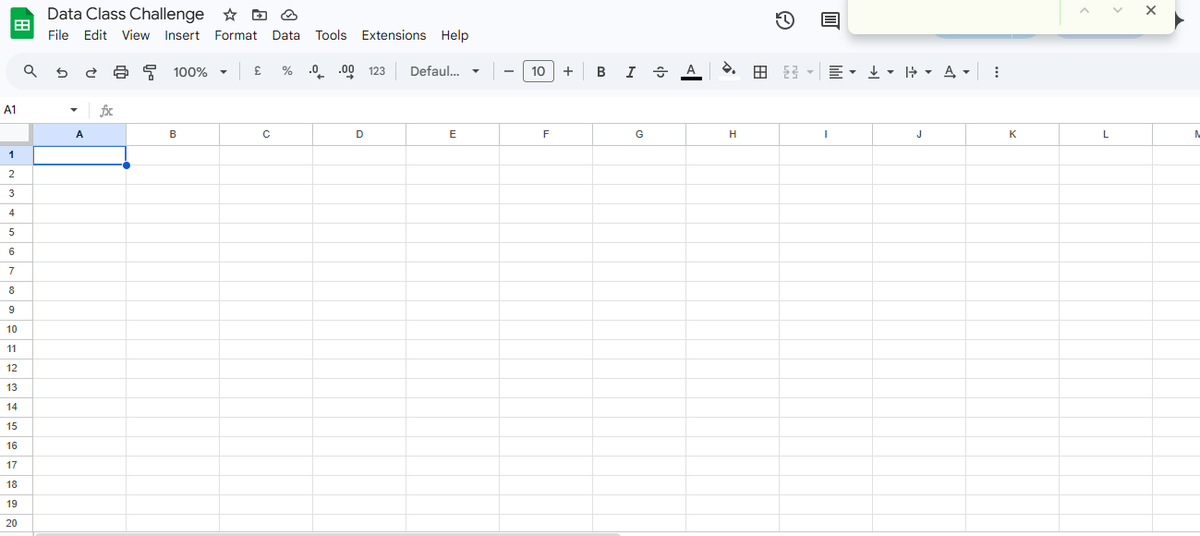Rename the Data Class Challenge title
Image resolution: width=1200 pixels, height=536 pixels.
coord(126,14)
